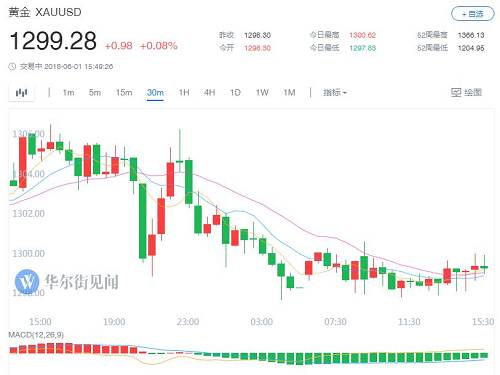Viewport: 500px width, 375px height.
Task: Switch to the 5m timeframe
Action: (x=95, y=92)
